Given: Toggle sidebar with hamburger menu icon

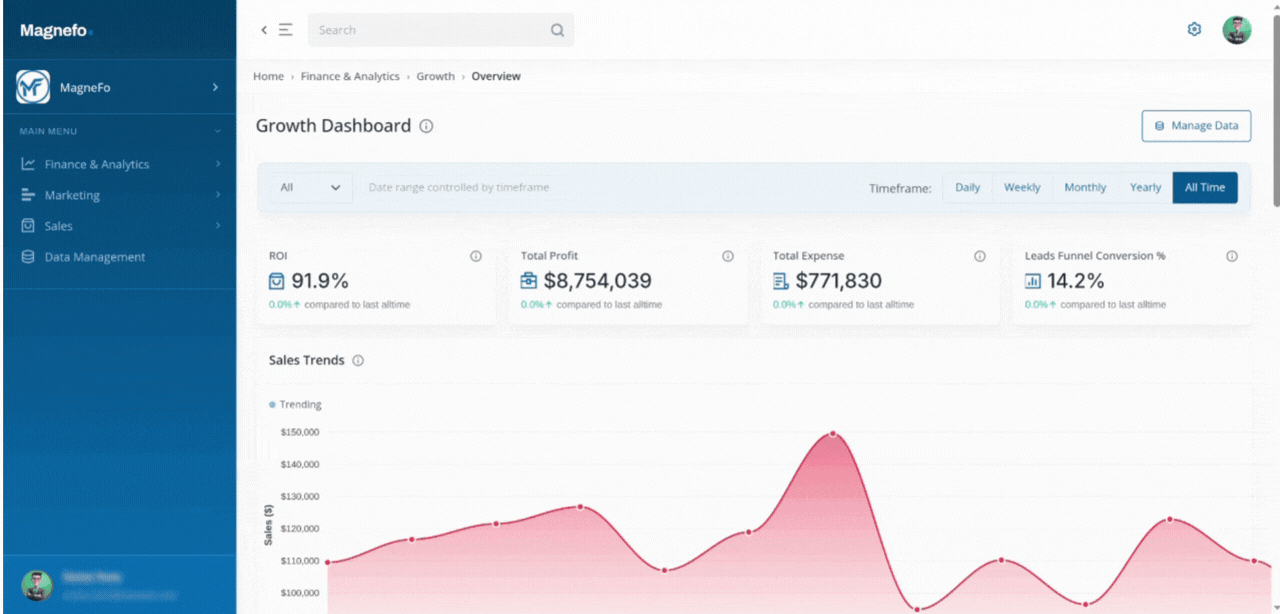Looking at the screenshot, I should coord(285,30).
